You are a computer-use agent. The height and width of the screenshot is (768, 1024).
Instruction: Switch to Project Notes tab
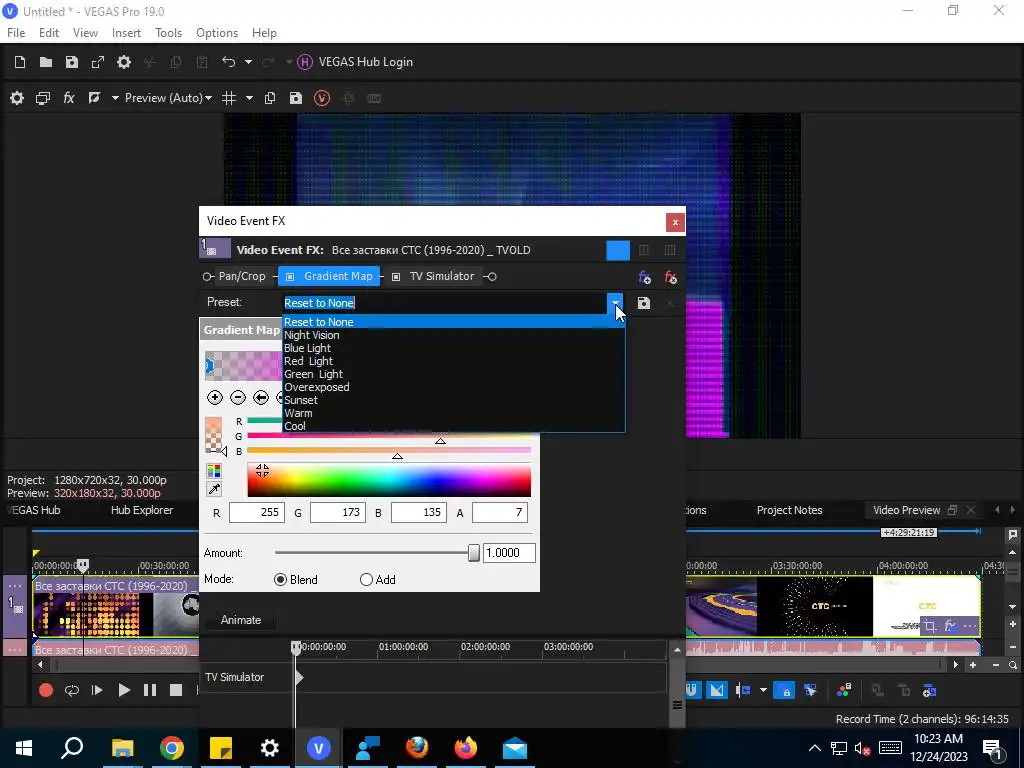pos(789,510)
